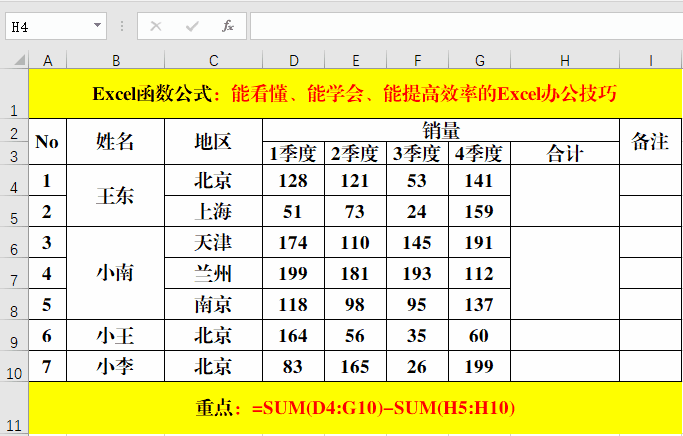Screen dimensions: 683x436
Task: Click the empty merged 合计 cell for 小南
Action: point(565,273)
